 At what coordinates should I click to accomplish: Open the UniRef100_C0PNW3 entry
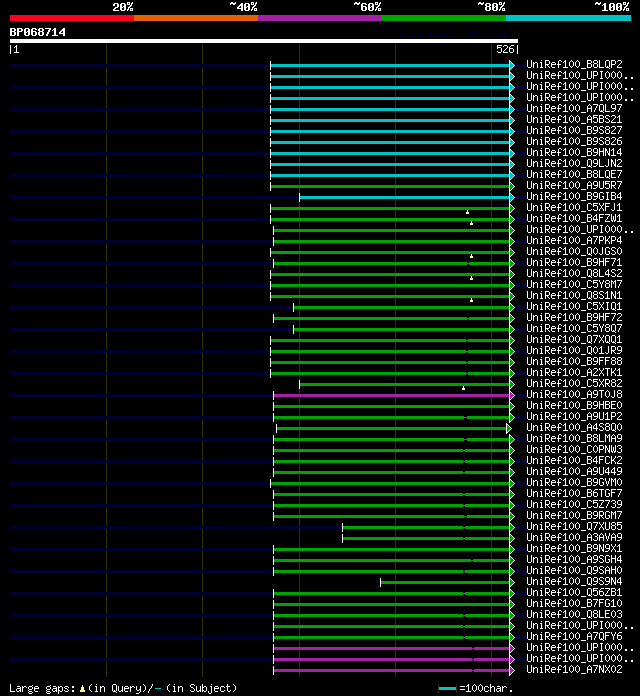pyautogui.click(x=574, y=450)
